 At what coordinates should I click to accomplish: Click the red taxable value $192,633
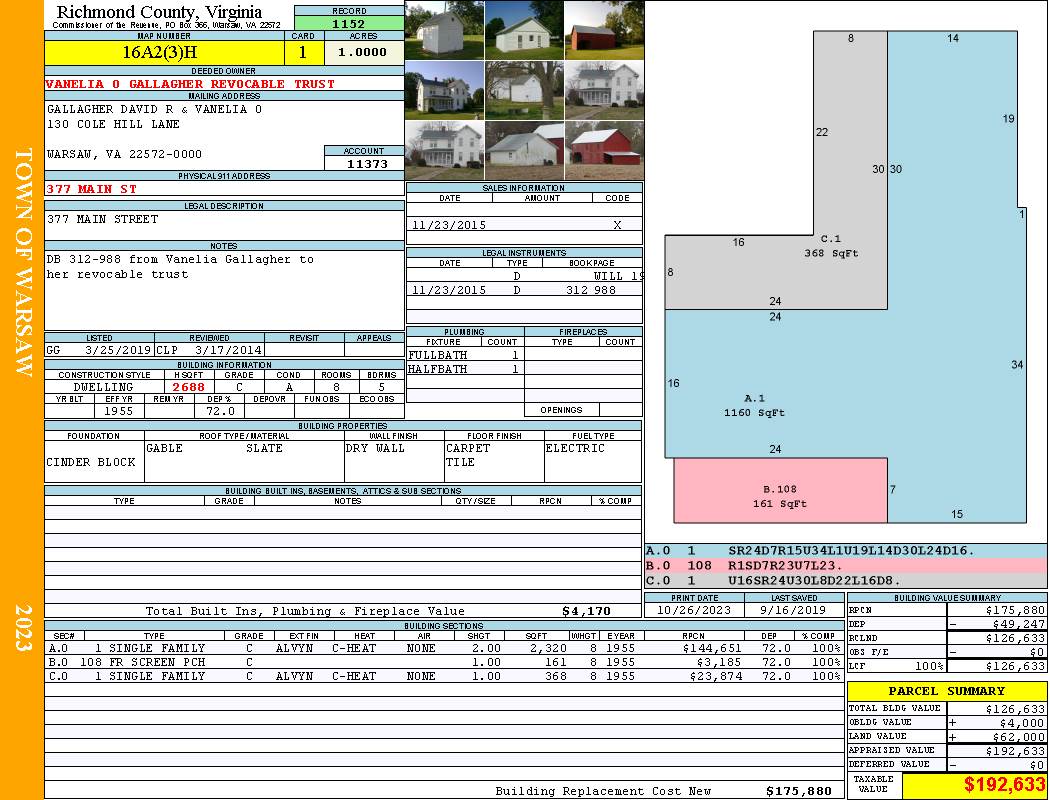click(x=1004, y=785)
